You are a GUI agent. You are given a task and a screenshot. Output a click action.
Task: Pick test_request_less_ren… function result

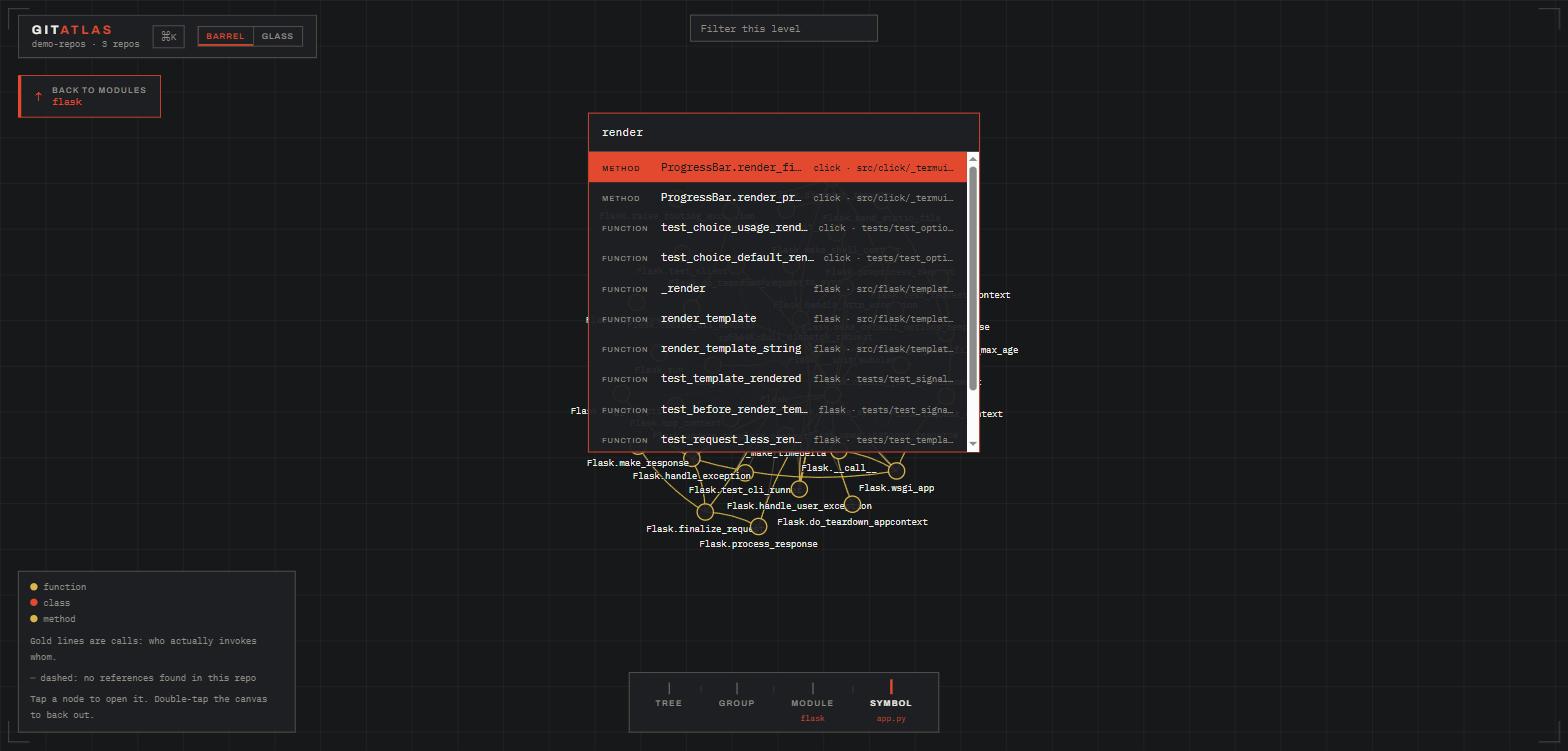coord(778,440)
